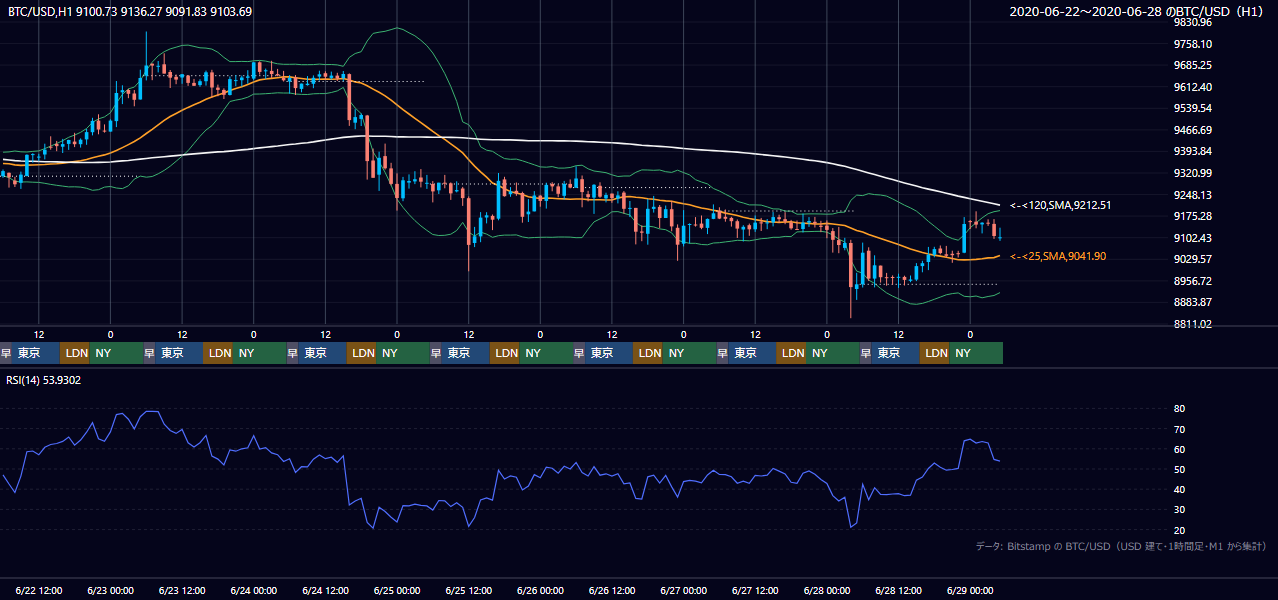Click price axis value 8956.72
1278x600 pixels.
click(1193, 281)
